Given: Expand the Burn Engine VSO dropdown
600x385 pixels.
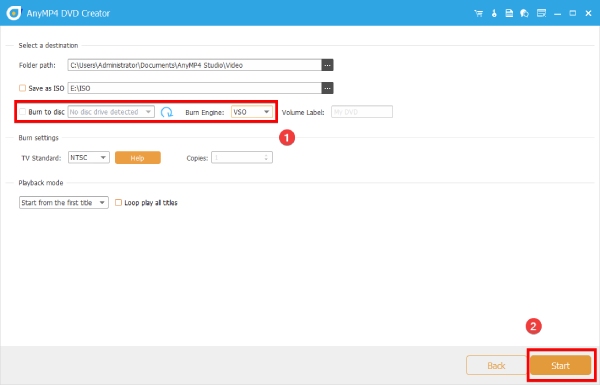Looking at the screenshot, I should point(251,112).
